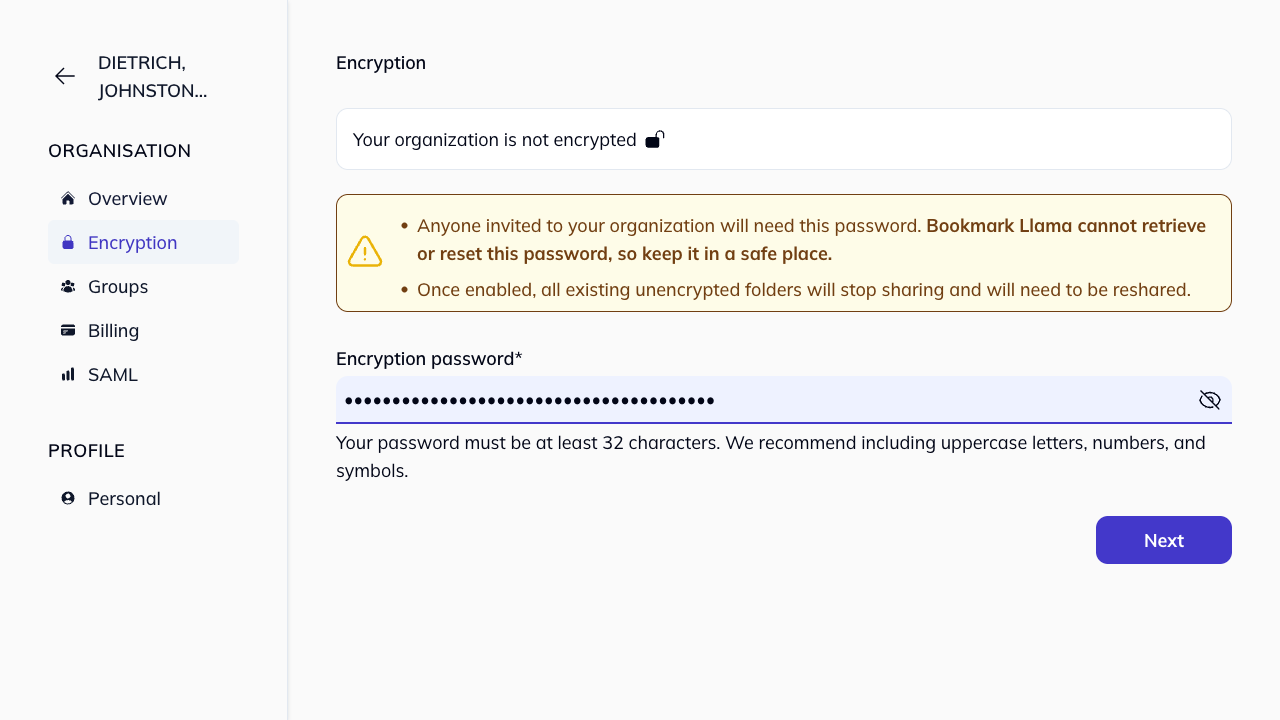Screen dimensions: 1280x720
Task: Click the bar chart icon next to SAML
Action: [67, 374]
